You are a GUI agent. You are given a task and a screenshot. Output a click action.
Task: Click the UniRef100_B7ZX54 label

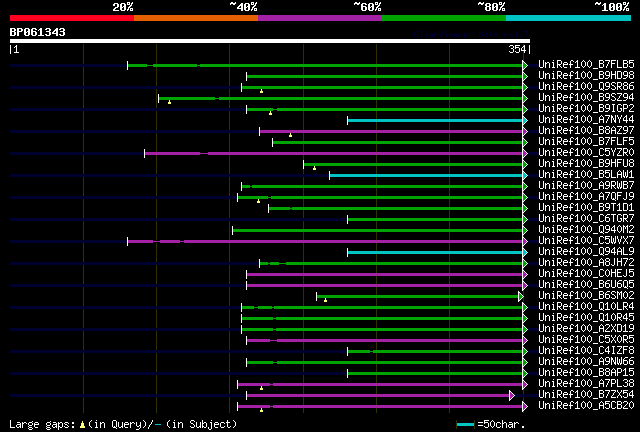point(586,395)
